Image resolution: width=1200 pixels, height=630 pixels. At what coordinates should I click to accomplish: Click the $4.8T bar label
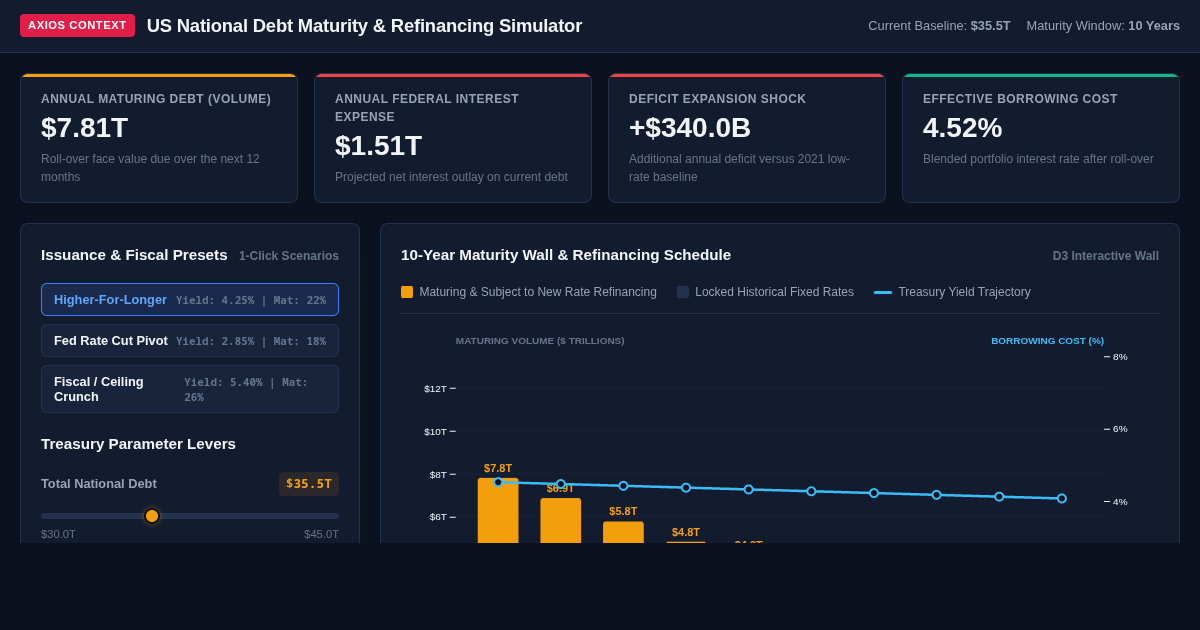[x=686, y=532]
